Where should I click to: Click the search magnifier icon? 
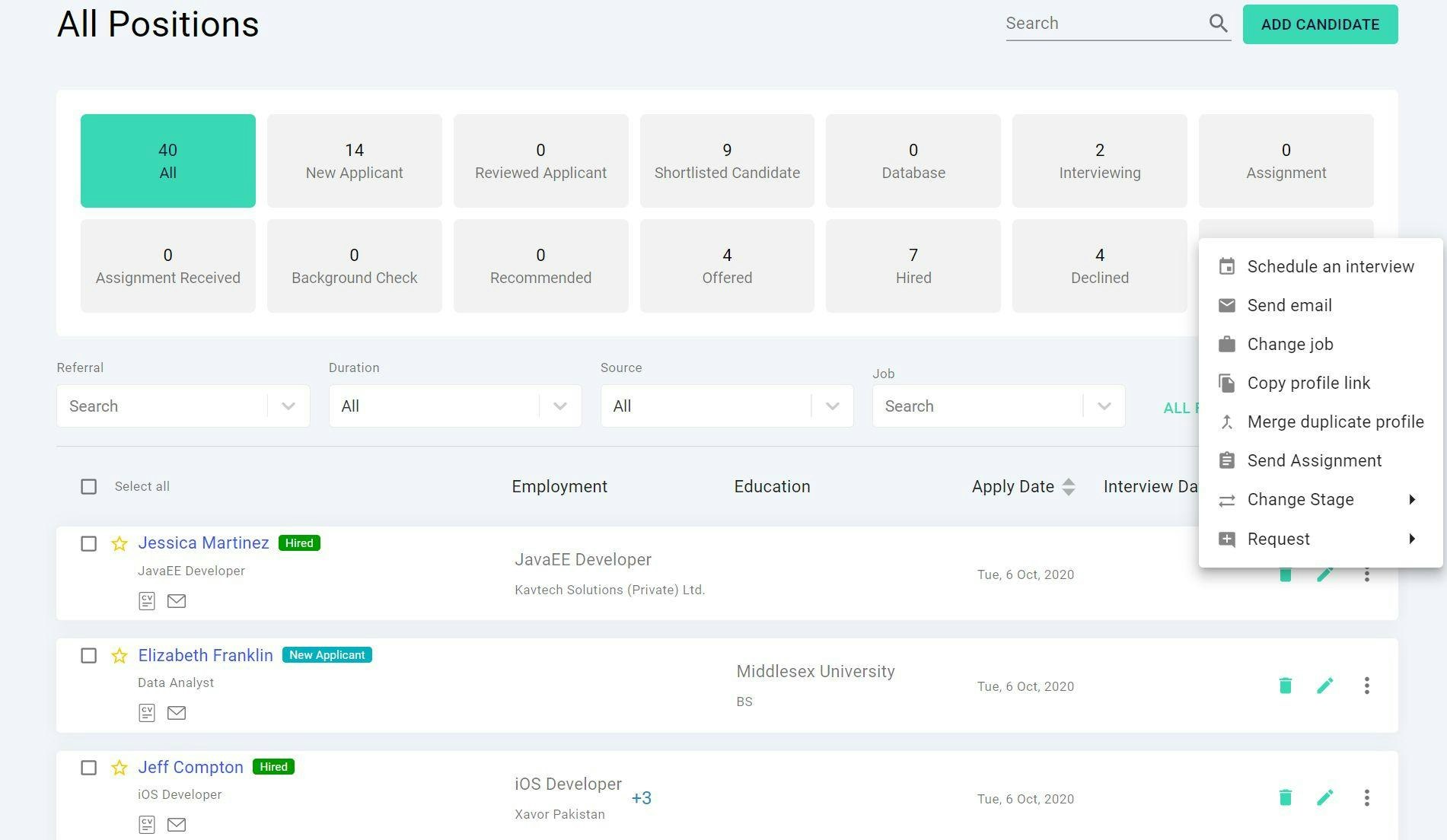[1218, 24]
